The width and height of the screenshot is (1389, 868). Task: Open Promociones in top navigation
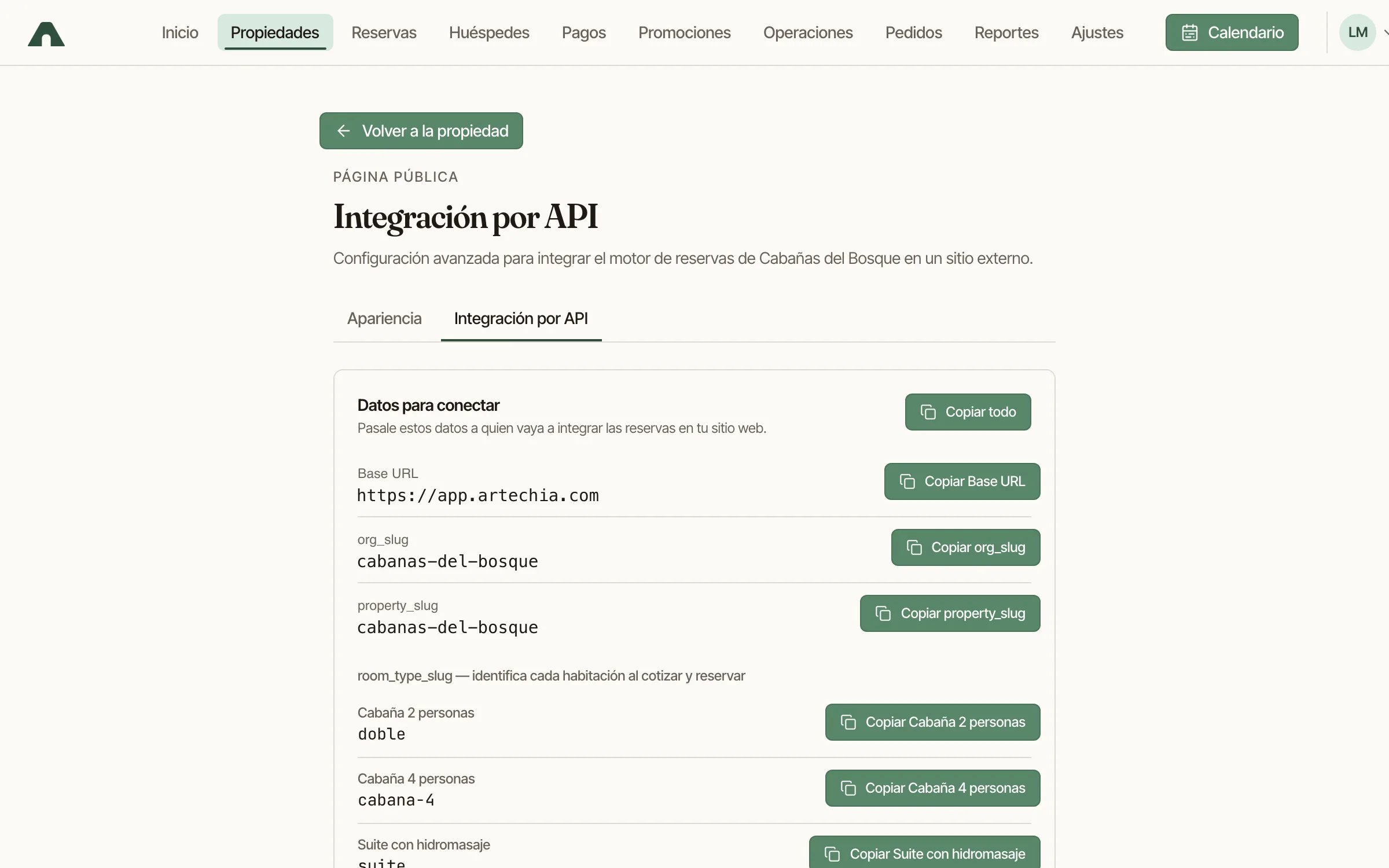pyautogui.click(x=685, y=32)
